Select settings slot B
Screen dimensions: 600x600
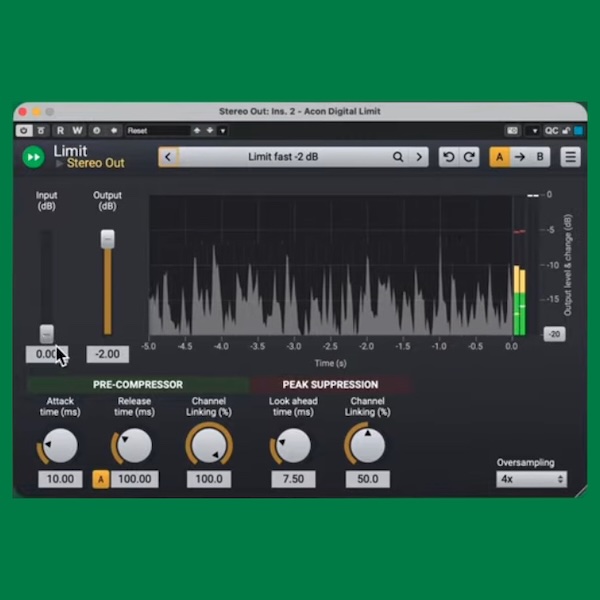click(540, 157)
